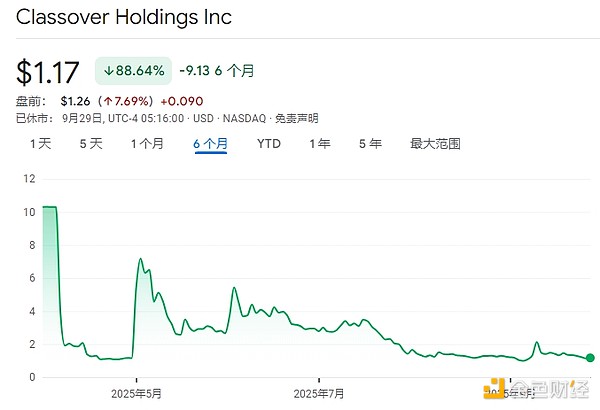Screen dimensions: 600x410
Task: Click the green endpoint dot on chart line
Action: (x=590, y=358)
